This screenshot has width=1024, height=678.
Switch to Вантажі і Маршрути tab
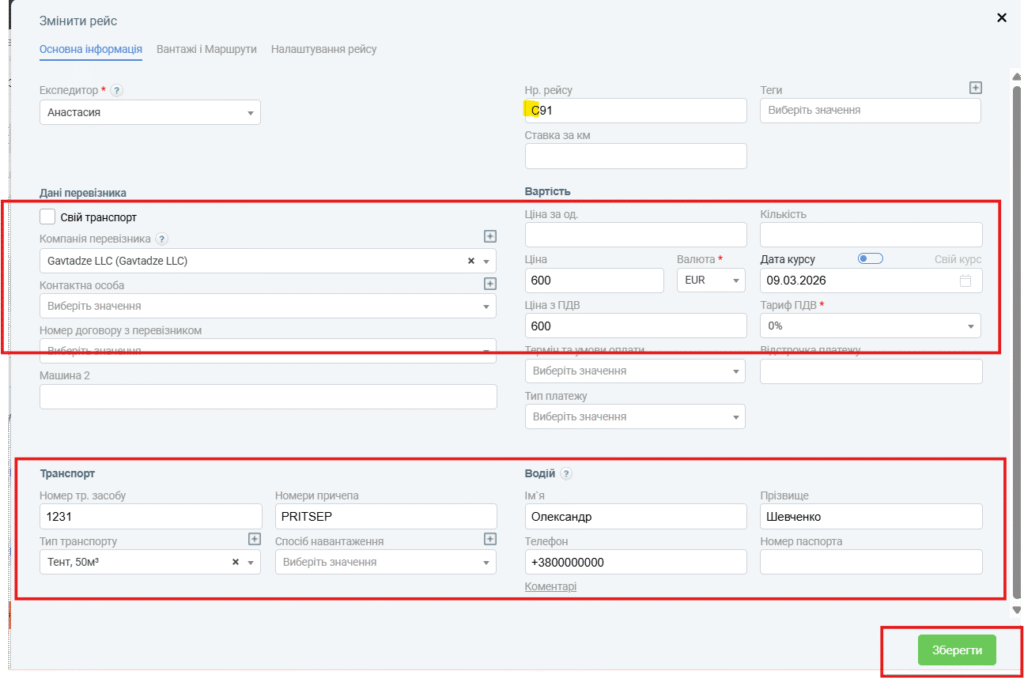[207, 49]
